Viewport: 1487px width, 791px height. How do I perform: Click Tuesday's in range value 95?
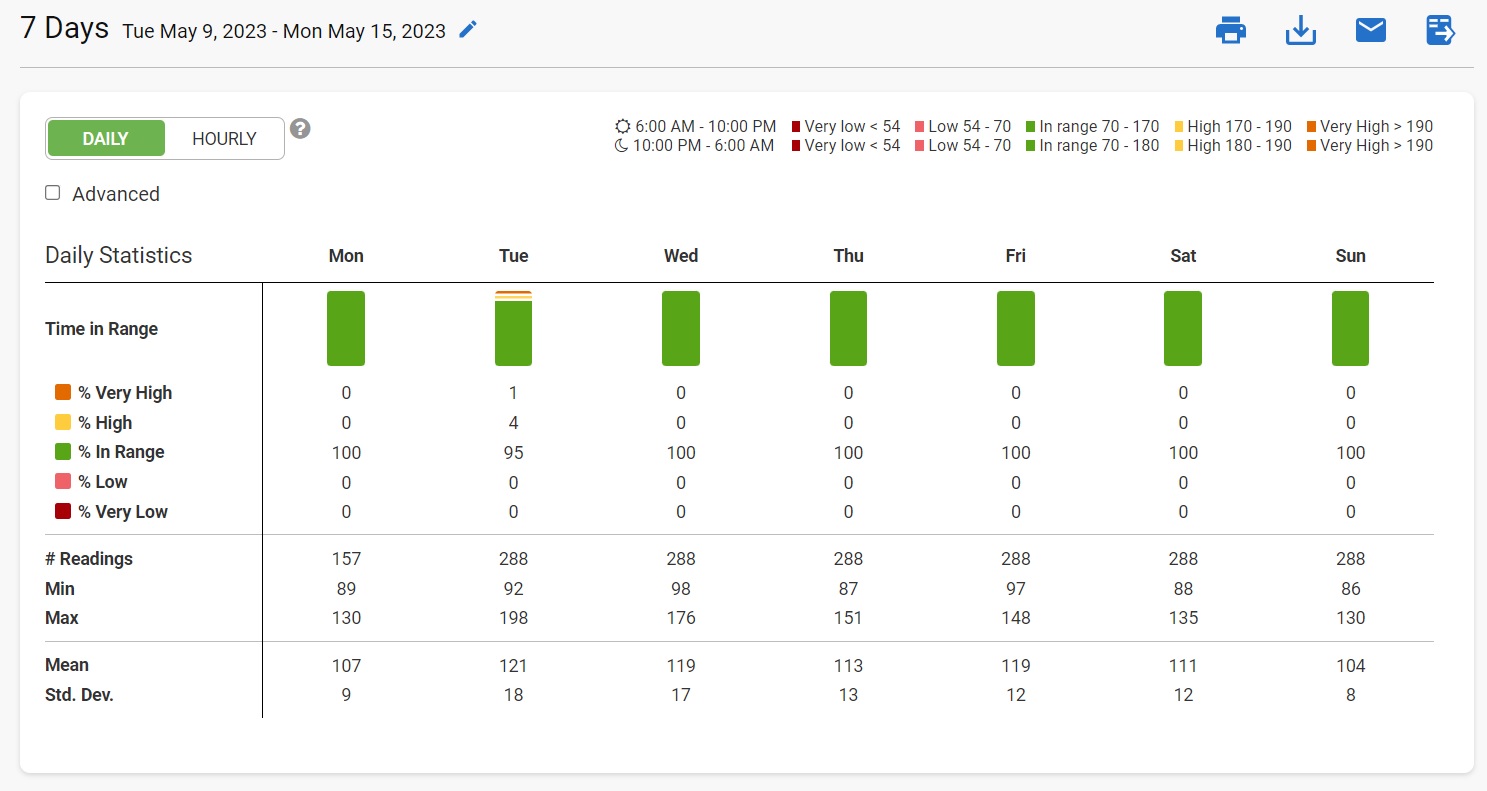513,452
